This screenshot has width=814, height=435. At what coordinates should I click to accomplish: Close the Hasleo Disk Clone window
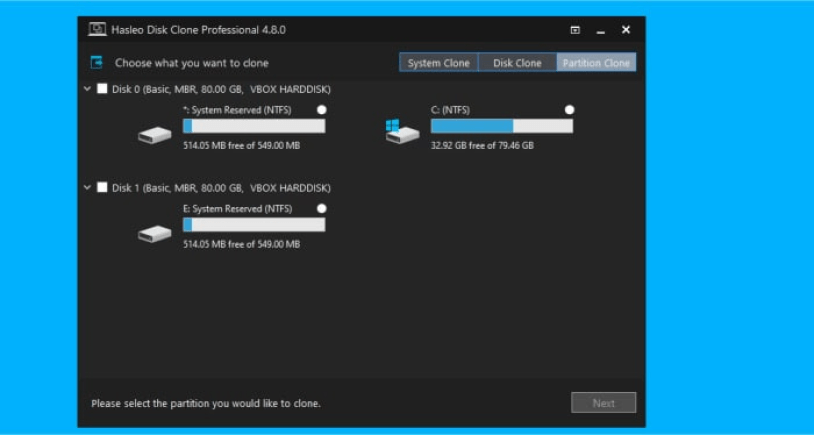click(x=626, y=30)
